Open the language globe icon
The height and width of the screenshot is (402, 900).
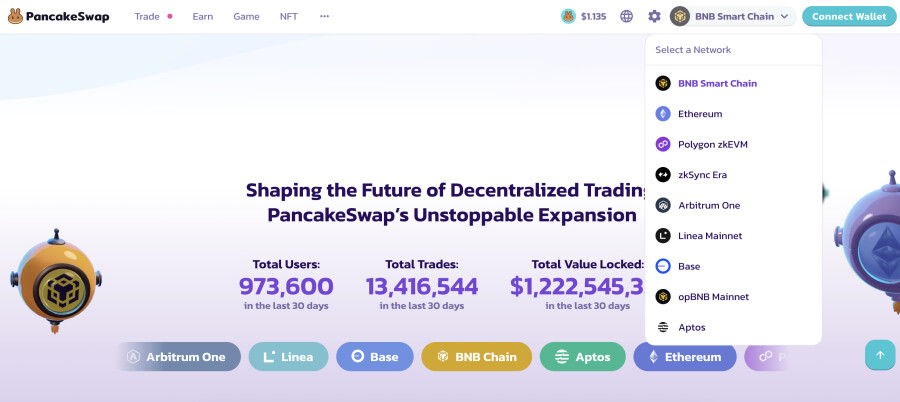(627, 16)
